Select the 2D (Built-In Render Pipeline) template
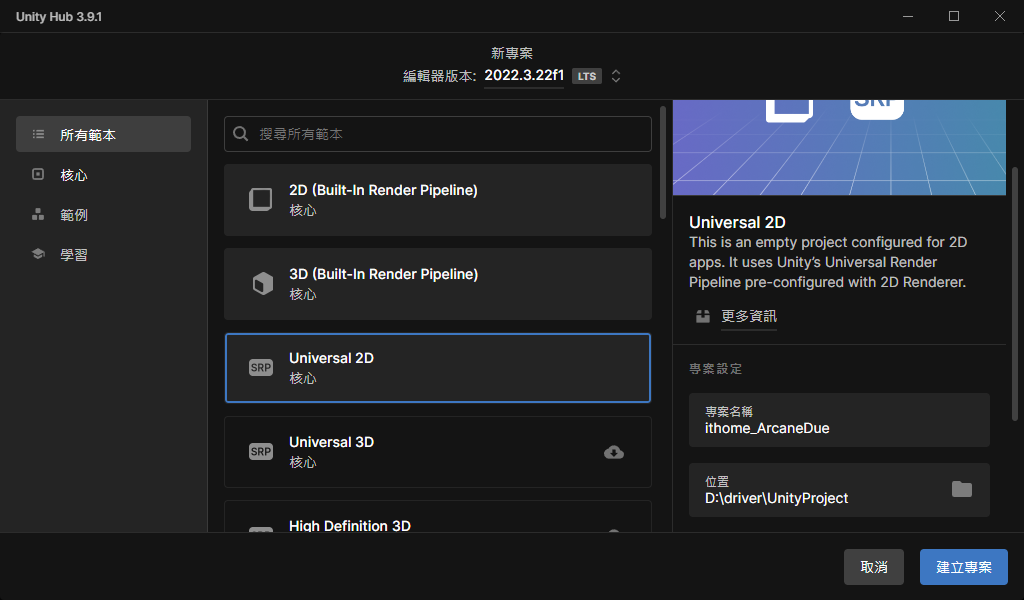Screen dimensions: 1024x600 [438, 200]
